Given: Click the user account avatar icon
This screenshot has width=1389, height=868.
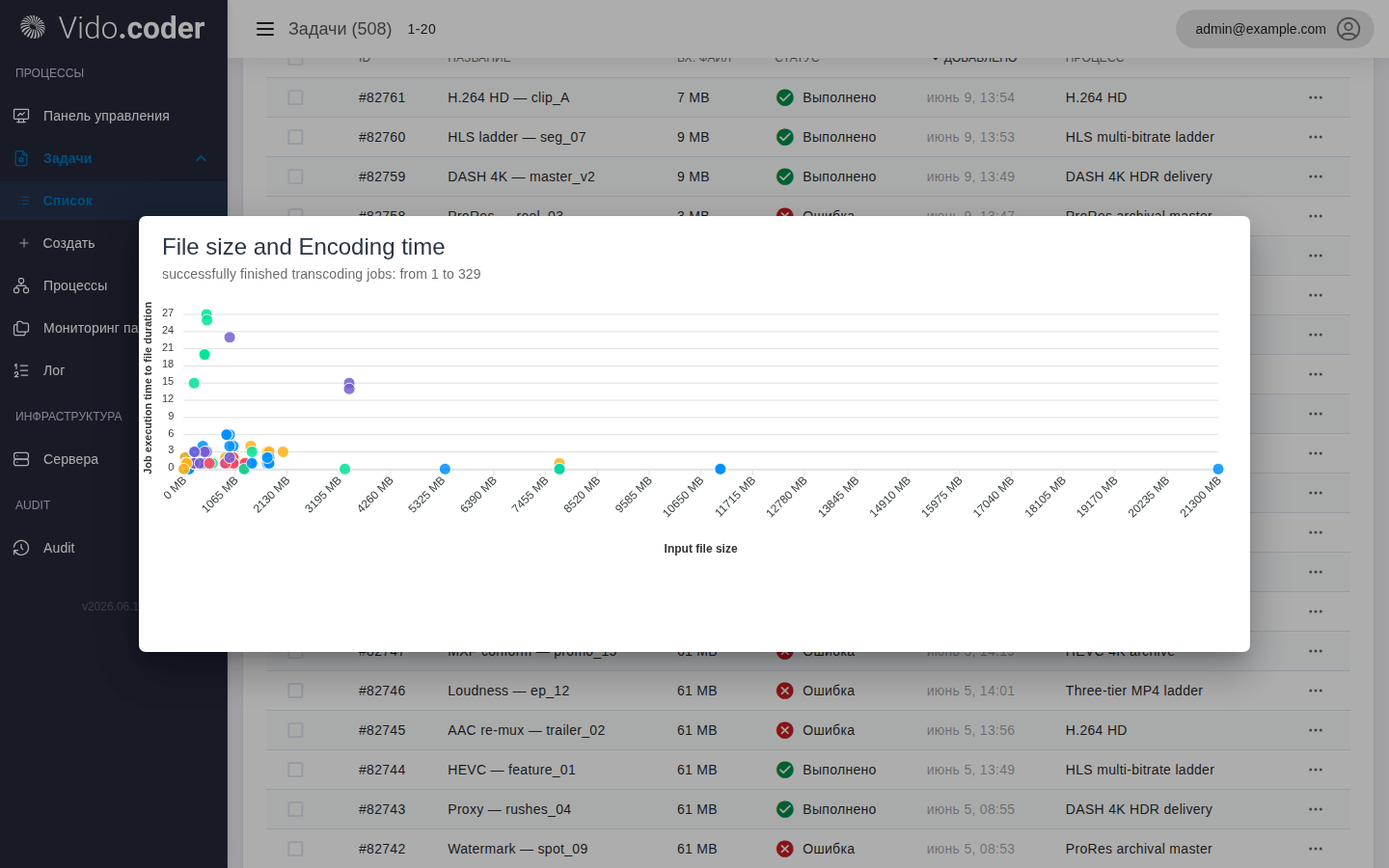Looking at the screenshot, I should point(1348,29).
